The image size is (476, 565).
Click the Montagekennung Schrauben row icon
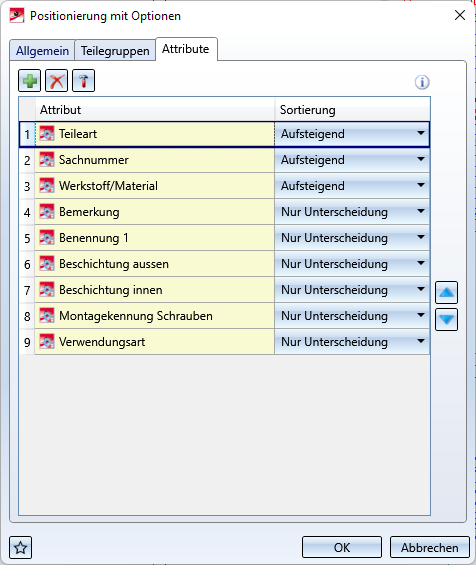[47, 315]
